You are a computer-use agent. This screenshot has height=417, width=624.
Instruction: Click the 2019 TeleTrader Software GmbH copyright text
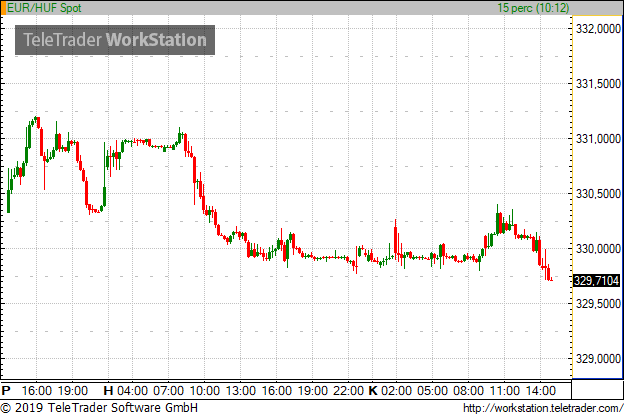click(x=99, y=408)
